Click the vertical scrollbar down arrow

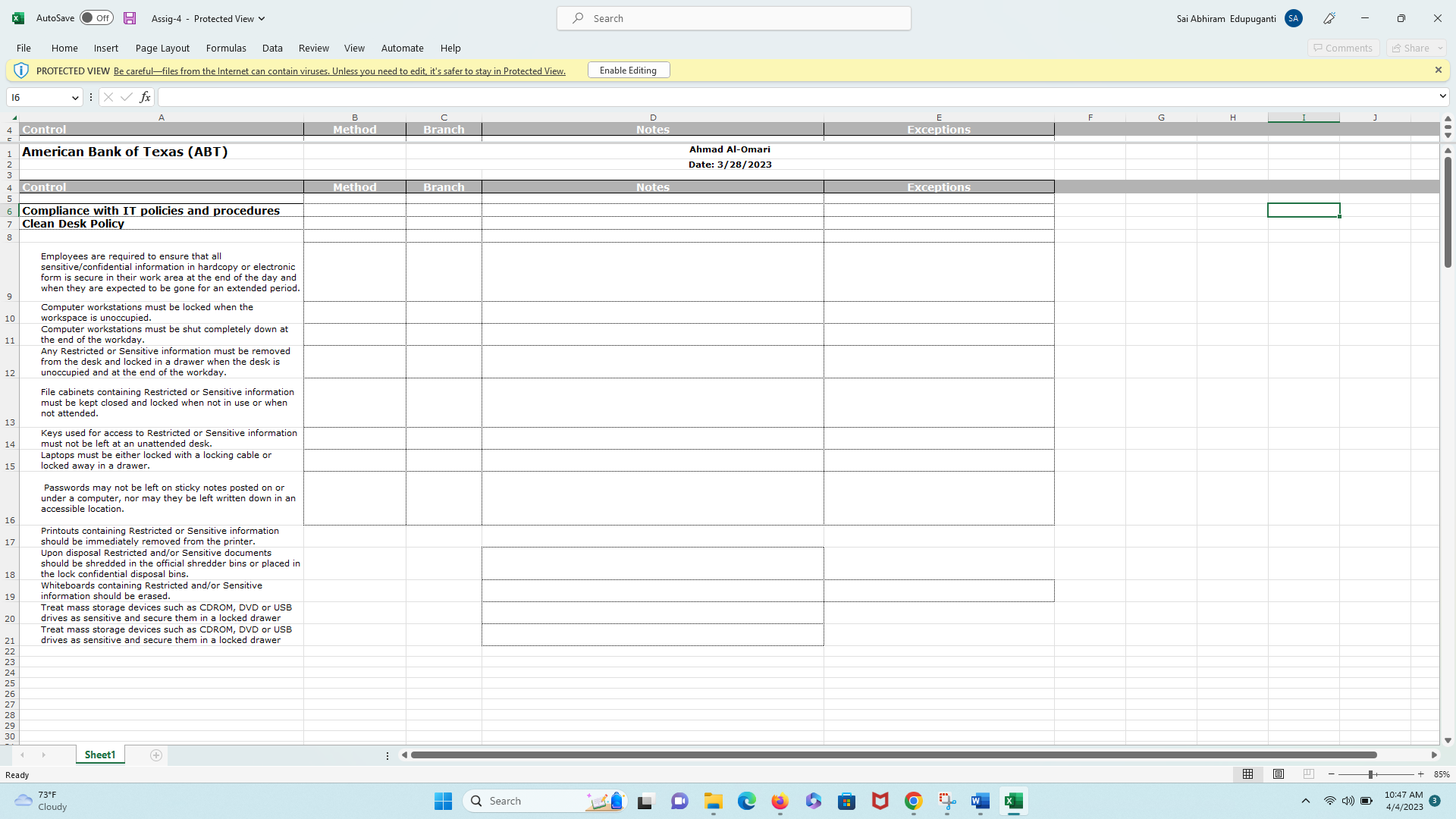(1448, 740)
